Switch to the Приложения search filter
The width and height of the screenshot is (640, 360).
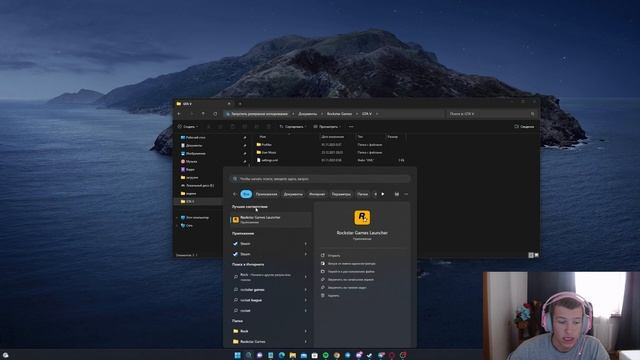(267, 194)
